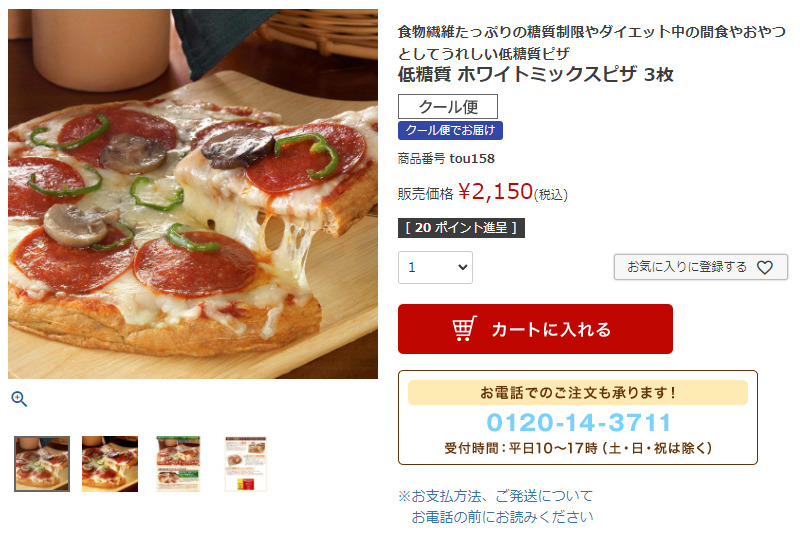Click the クール便 outlined label
Viewport: 800px width, 535px height.
click(448, 107)
